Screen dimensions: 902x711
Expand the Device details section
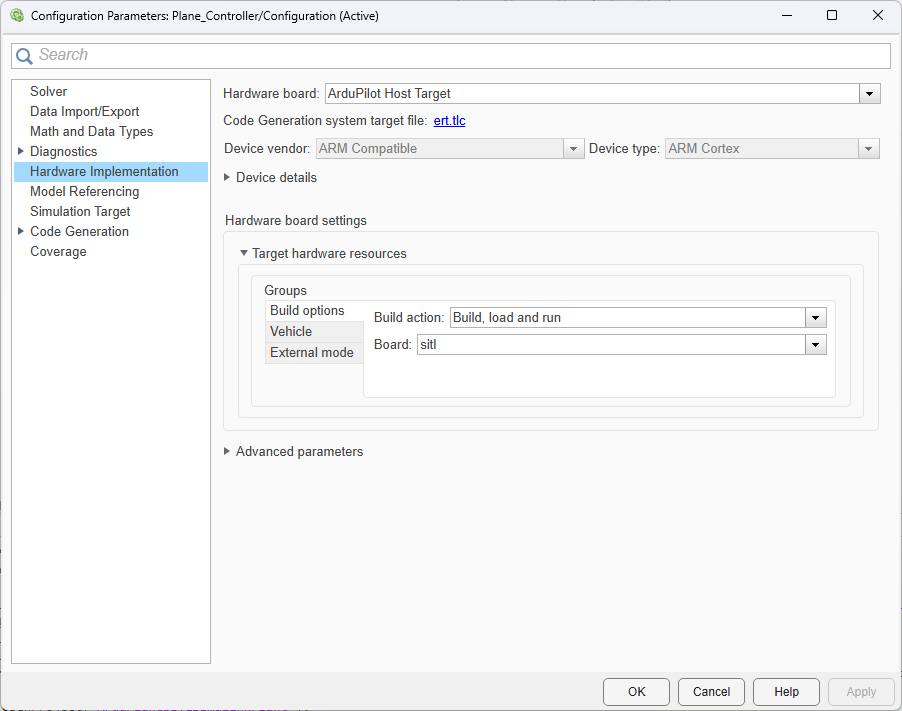[x=227, y=177]
